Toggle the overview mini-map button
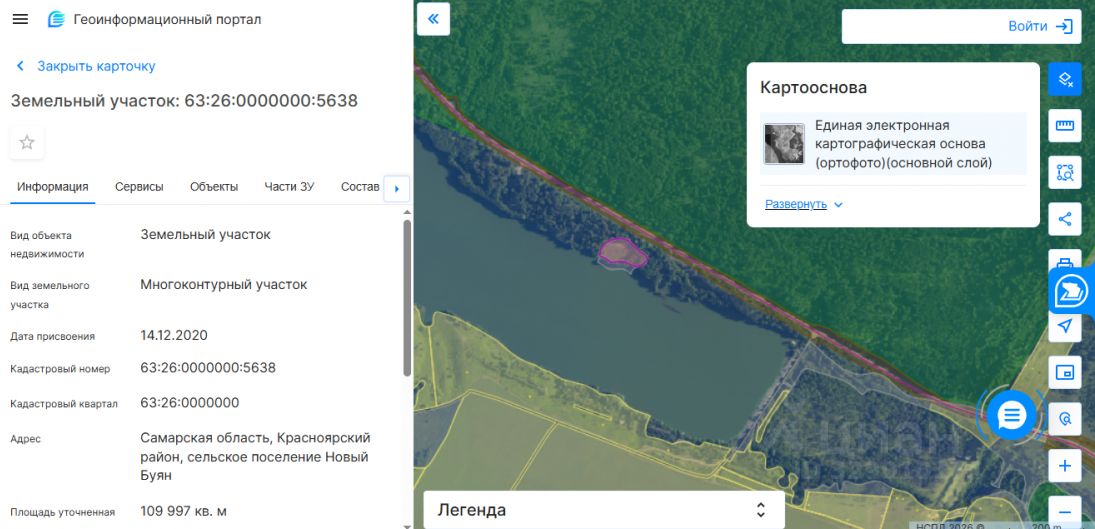 pos(1065,373)
